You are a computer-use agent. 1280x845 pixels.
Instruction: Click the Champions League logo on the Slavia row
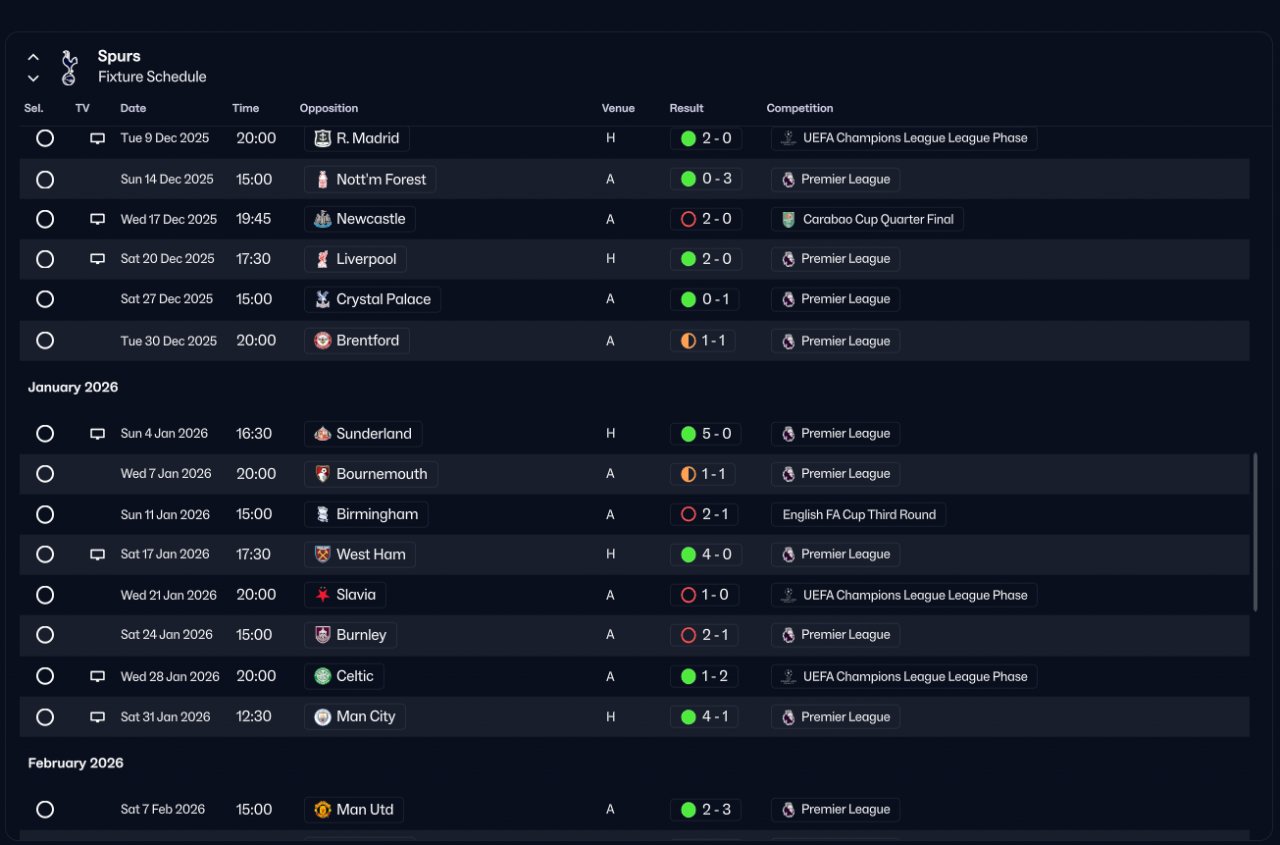click(x=788, y=595)
